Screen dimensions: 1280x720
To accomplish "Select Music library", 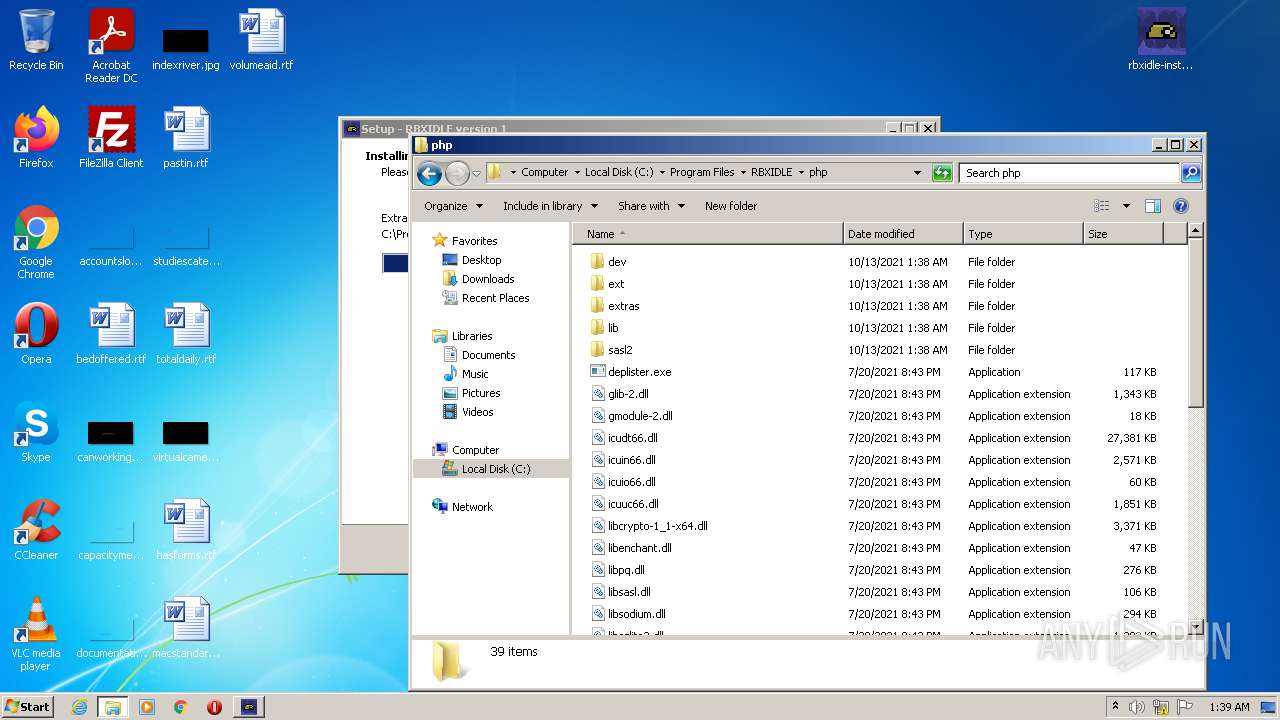I will coord(465,374).
